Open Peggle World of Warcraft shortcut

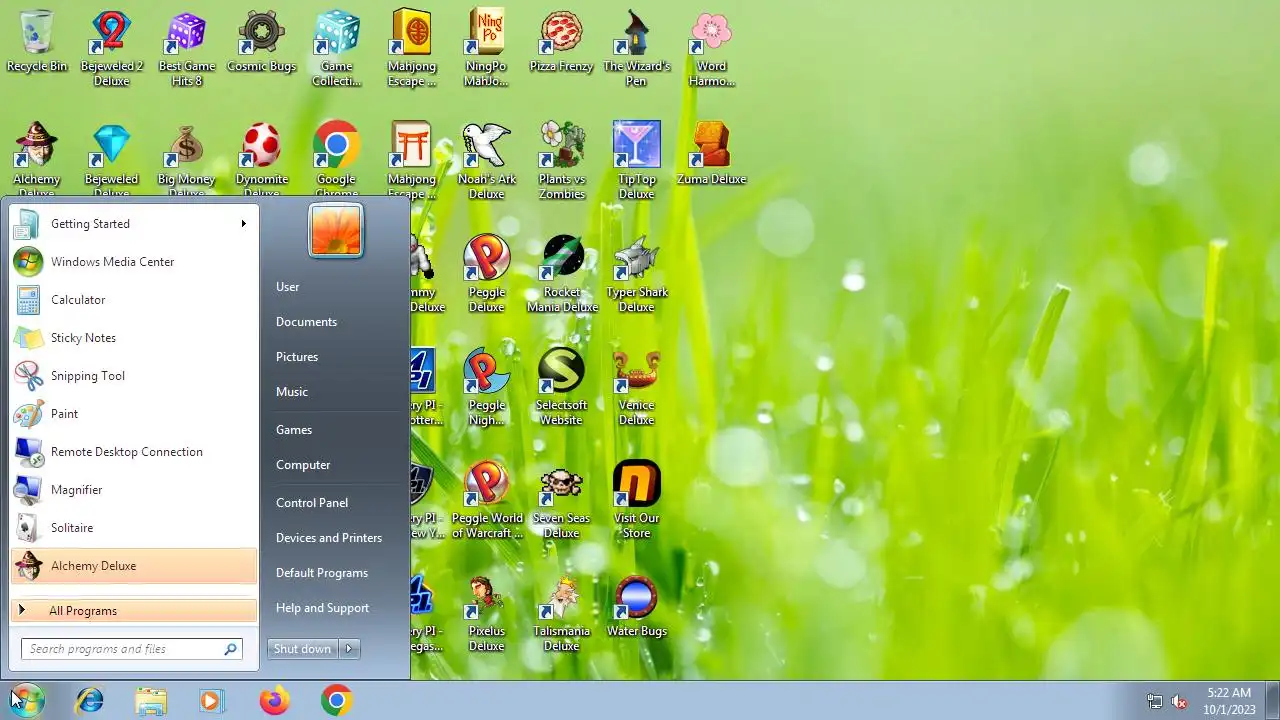coord(487,500)
